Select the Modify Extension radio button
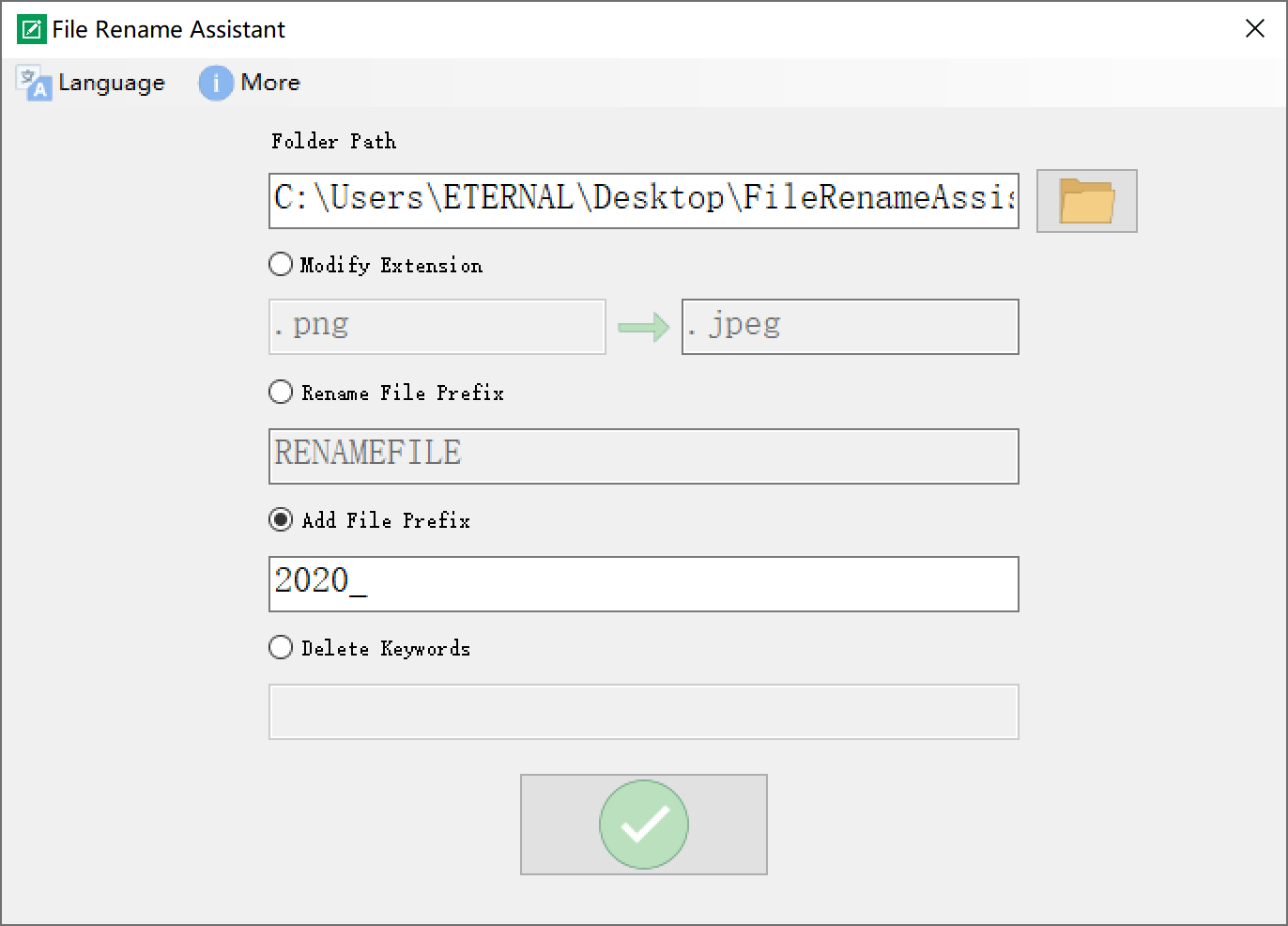Image resolution: width=1288 pixels, height=926 pixels. [x=281, y=265]
